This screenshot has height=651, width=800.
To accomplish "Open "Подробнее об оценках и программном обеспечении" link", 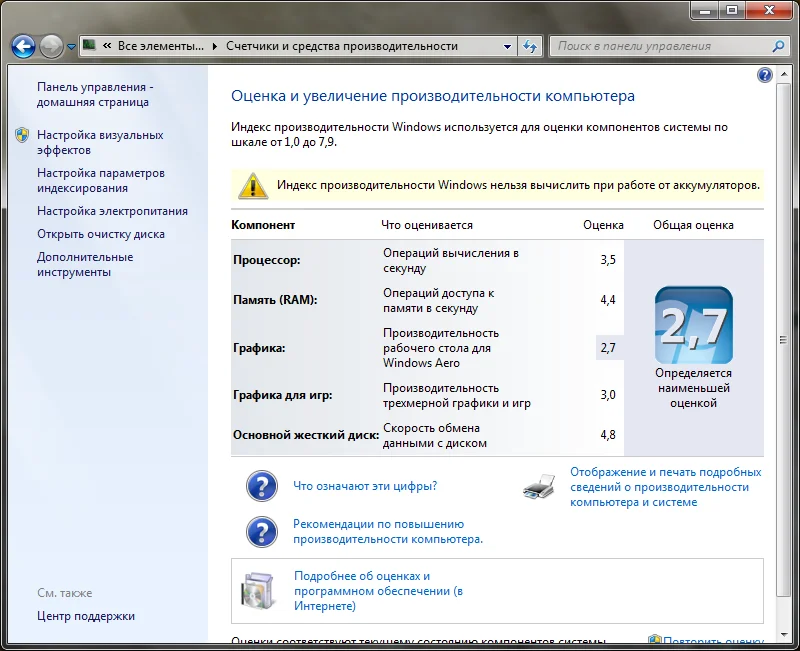I will [x=378, y=591].
